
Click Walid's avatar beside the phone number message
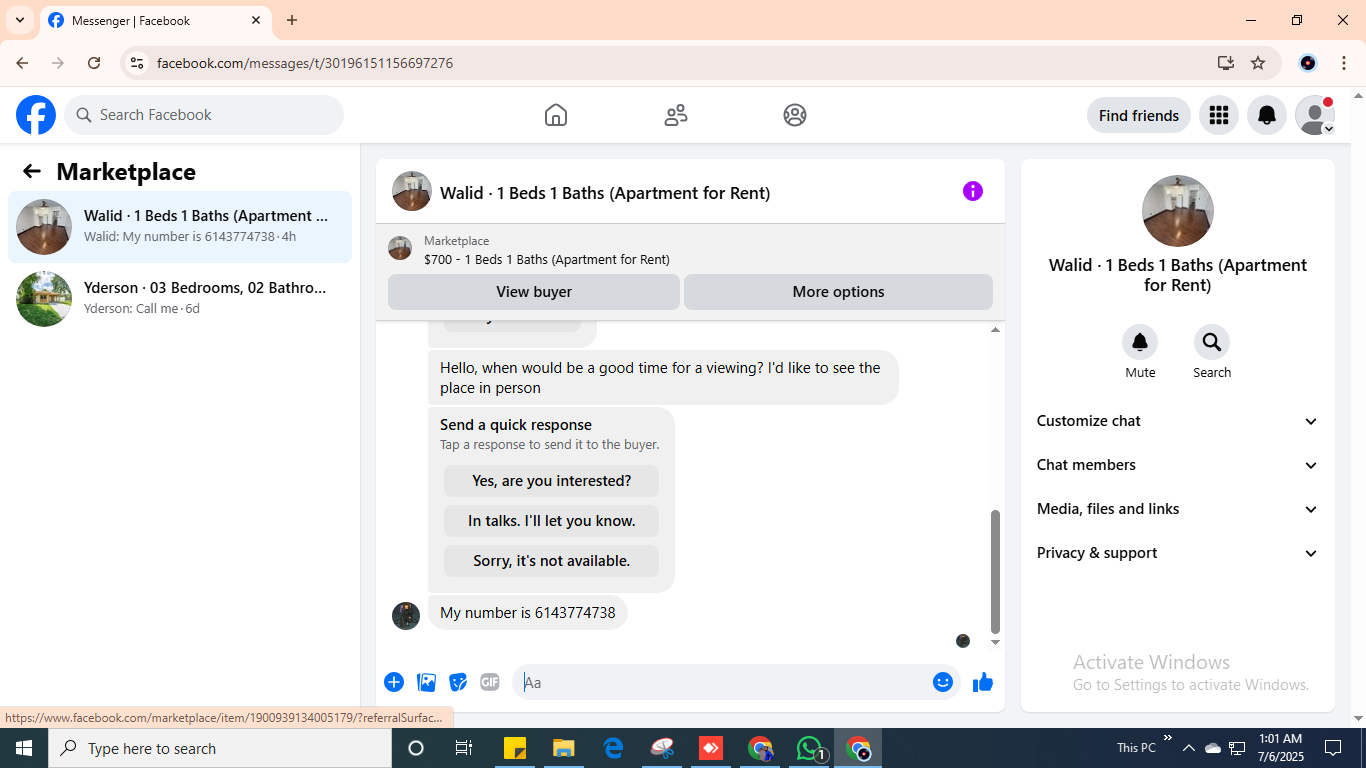[406, 615]
